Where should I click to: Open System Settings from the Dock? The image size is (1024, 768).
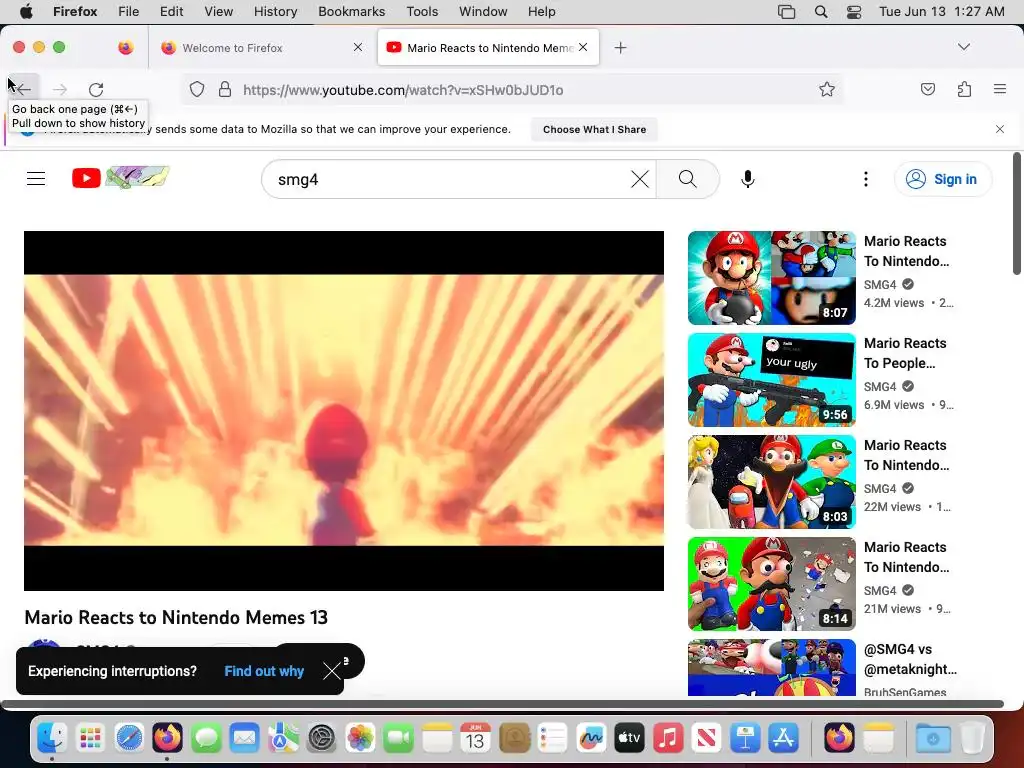(x=322, y=739)
